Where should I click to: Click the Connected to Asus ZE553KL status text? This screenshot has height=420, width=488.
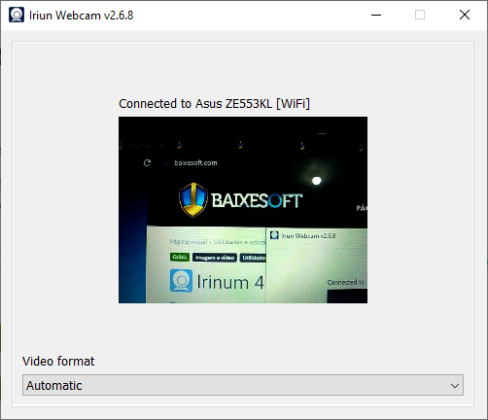(x=214, y=104)
